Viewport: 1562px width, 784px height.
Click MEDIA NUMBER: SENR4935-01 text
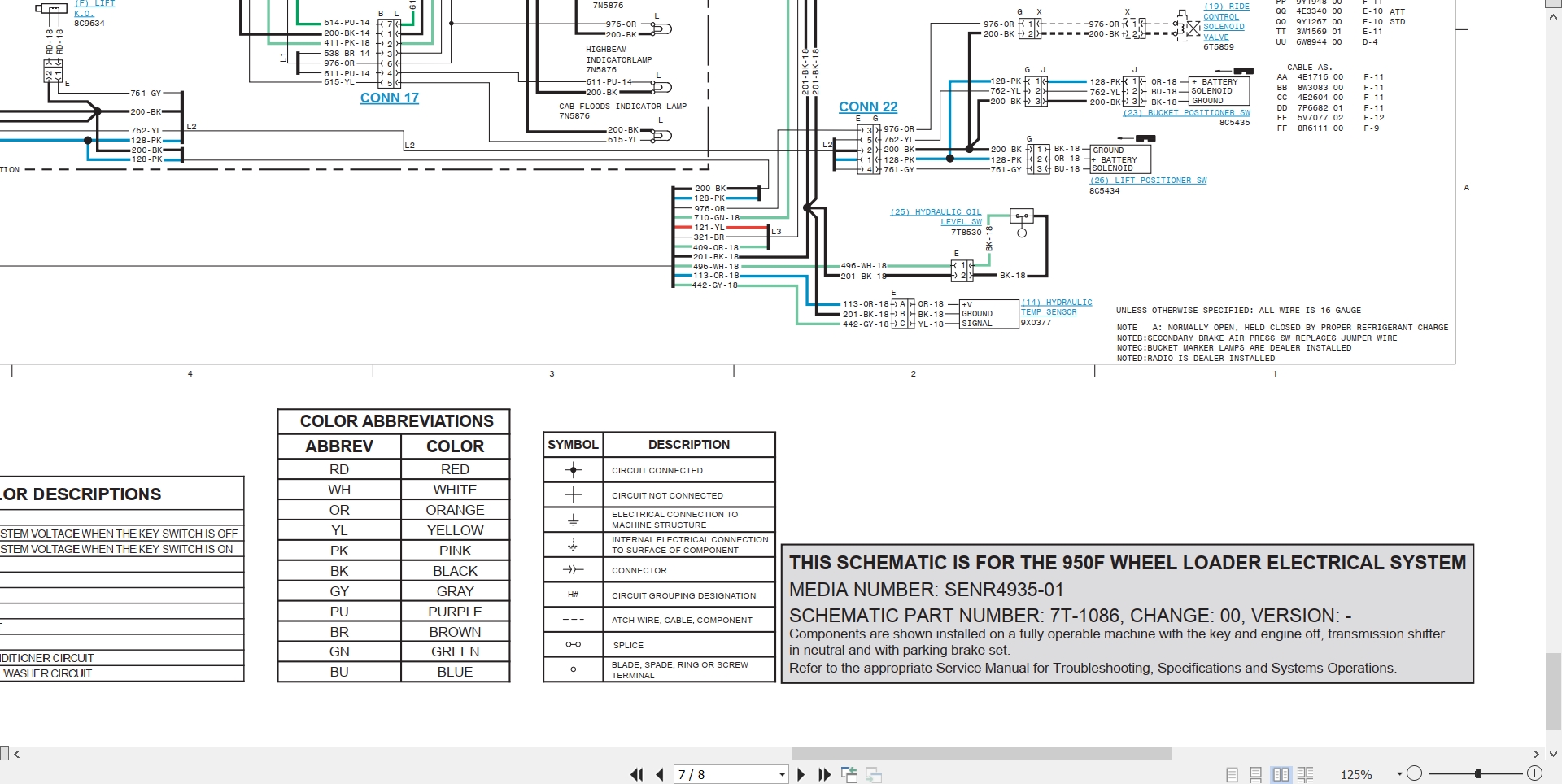pyautogui.click(x=927, y=590)
